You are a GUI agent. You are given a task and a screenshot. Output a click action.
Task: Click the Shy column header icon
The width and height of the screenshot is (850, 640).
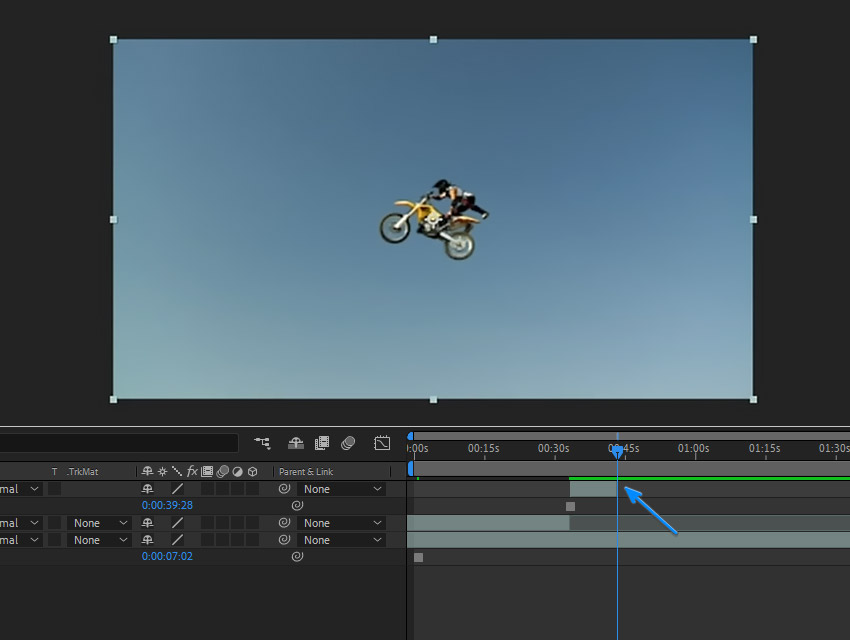[147, 471]
